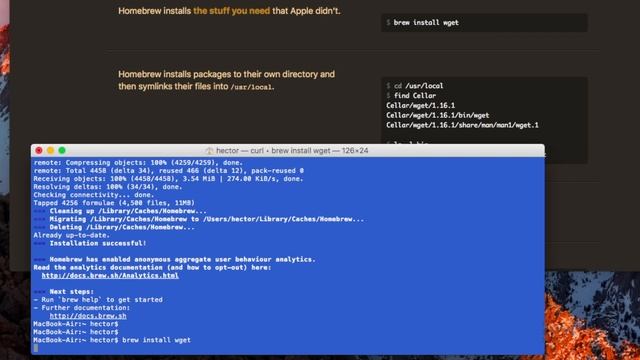Click 'Already up-to-date.' line in Terminal
Screen dimensions: 640x360
pyautogui.click(x=72, y=235)
